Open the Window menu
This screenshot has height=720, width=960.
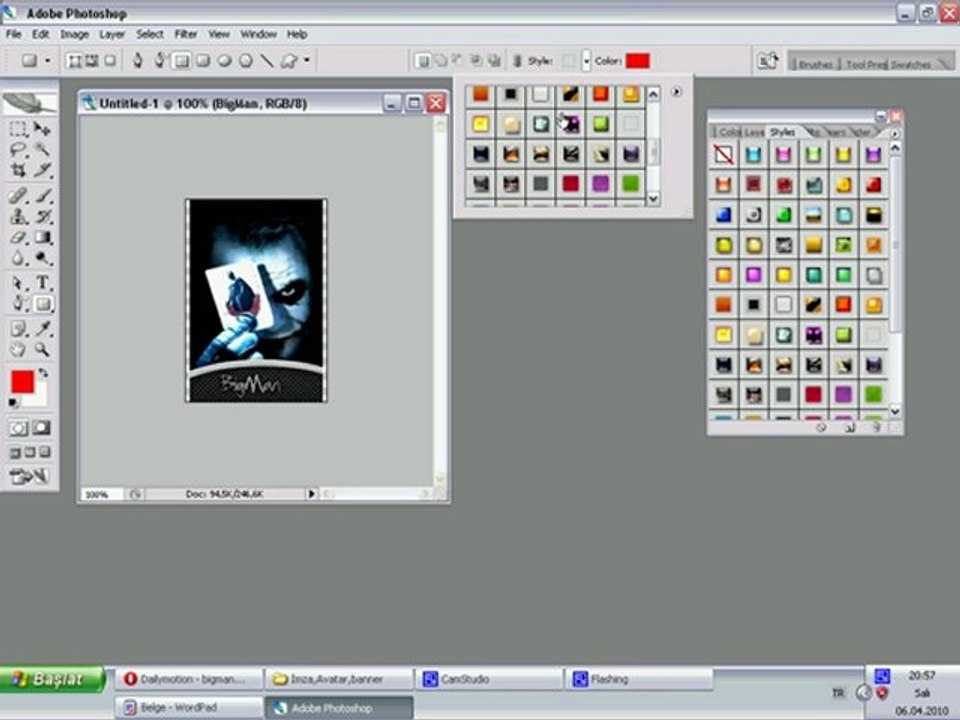pyautogui.click(x=258, y=34)
